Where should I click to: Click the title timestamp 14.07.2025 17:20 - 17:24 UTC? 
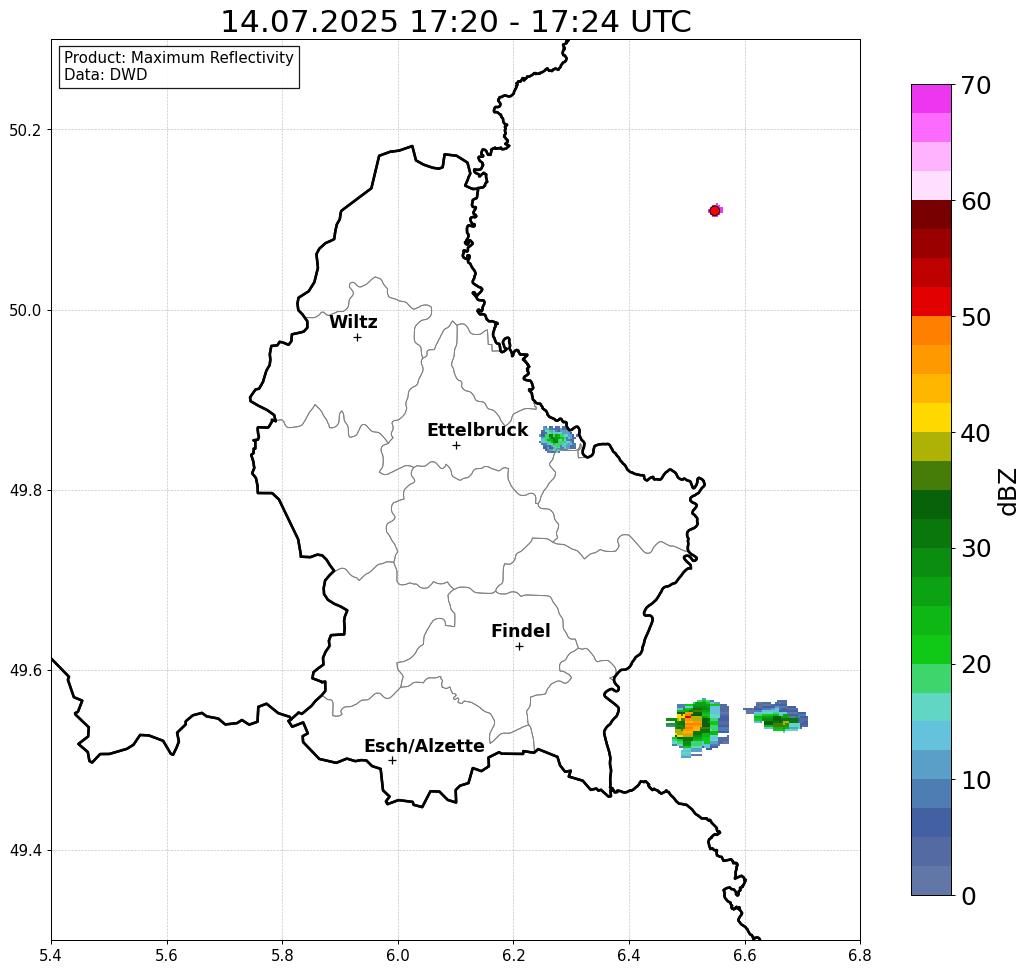pyautogui.click(x=455, y=22)
